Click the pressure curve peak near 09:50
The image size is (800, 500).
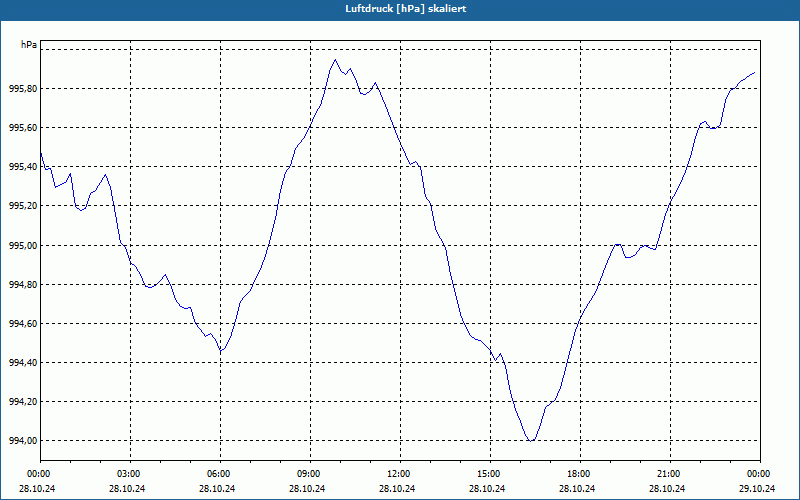(335, 60)
